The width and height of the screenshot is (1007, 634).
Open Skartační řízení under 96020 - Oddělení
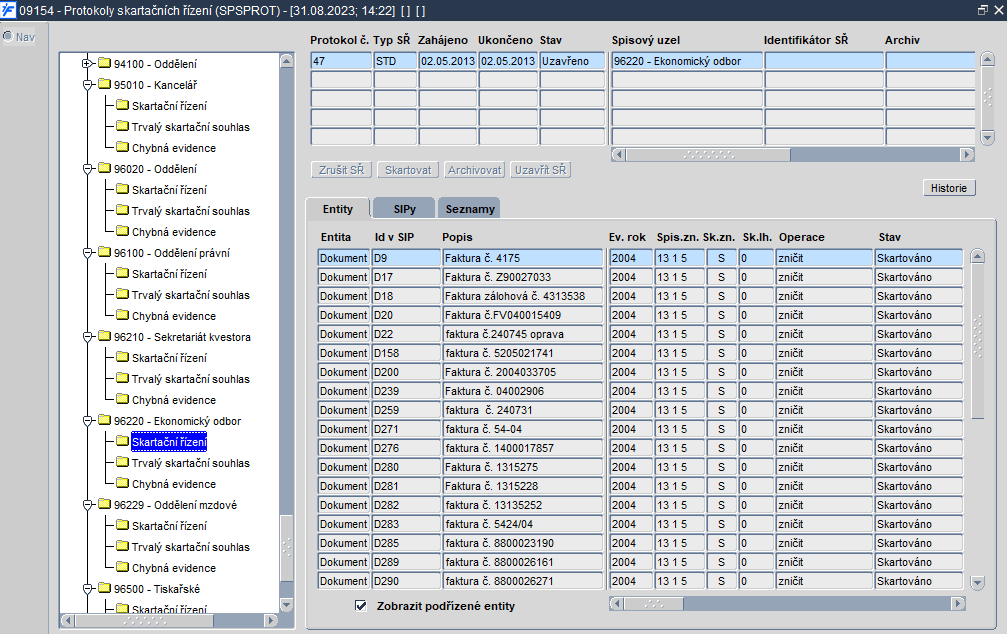click(x=170, y=190)
